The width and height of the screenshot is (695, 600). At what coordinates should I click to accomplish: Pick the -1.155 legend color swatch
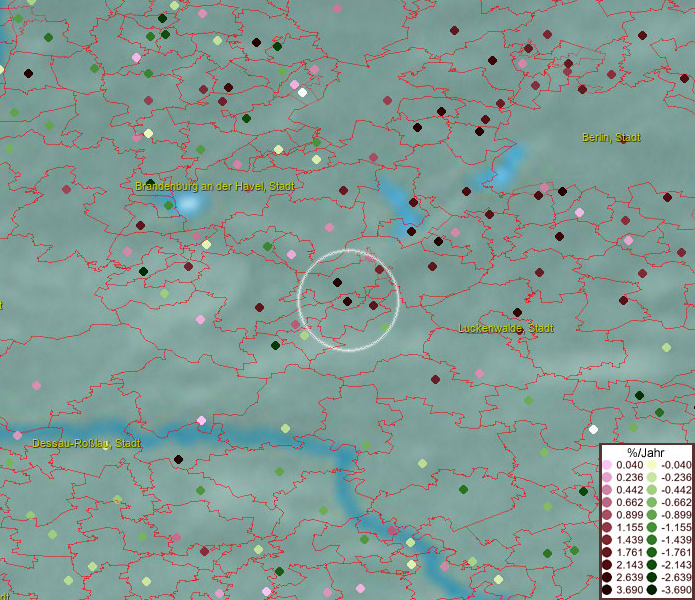coord(652,527)
